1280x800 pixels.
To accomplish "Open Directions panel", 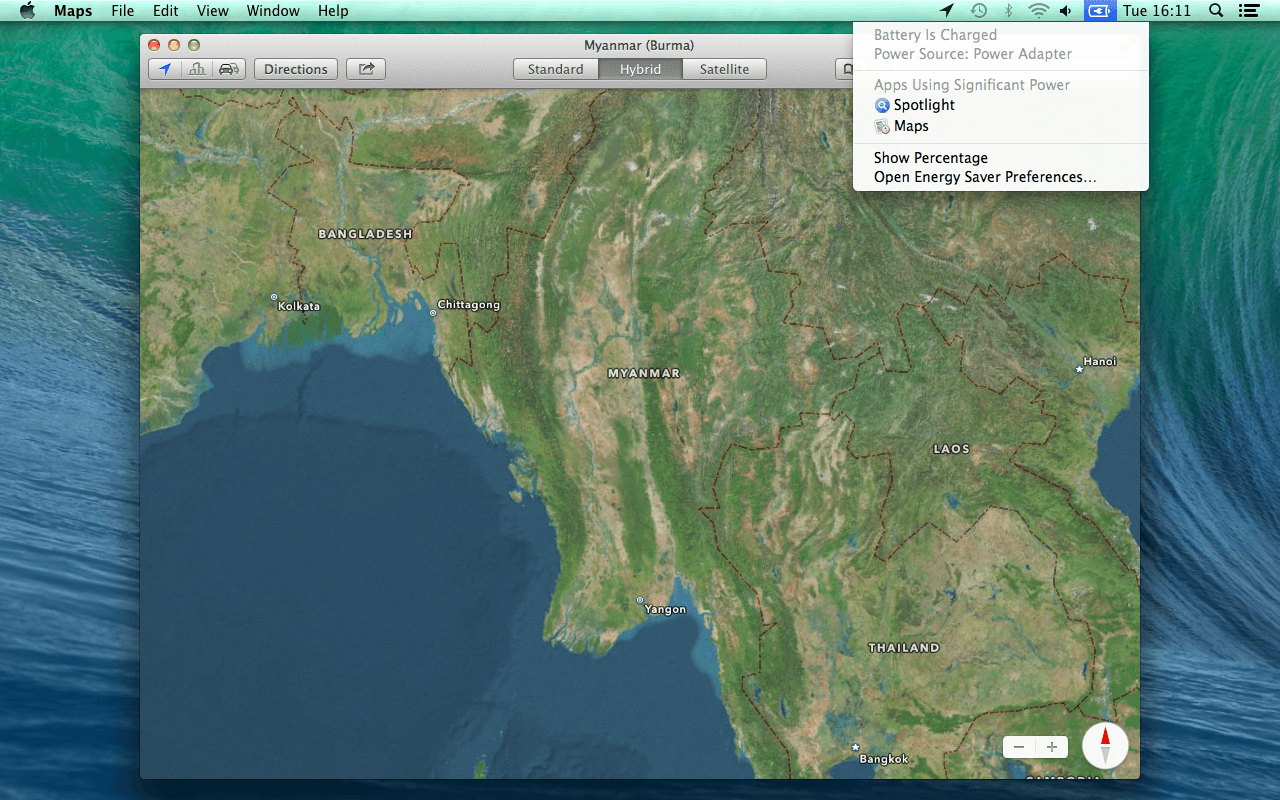I will pyautogui.click(x=296, y=69).
